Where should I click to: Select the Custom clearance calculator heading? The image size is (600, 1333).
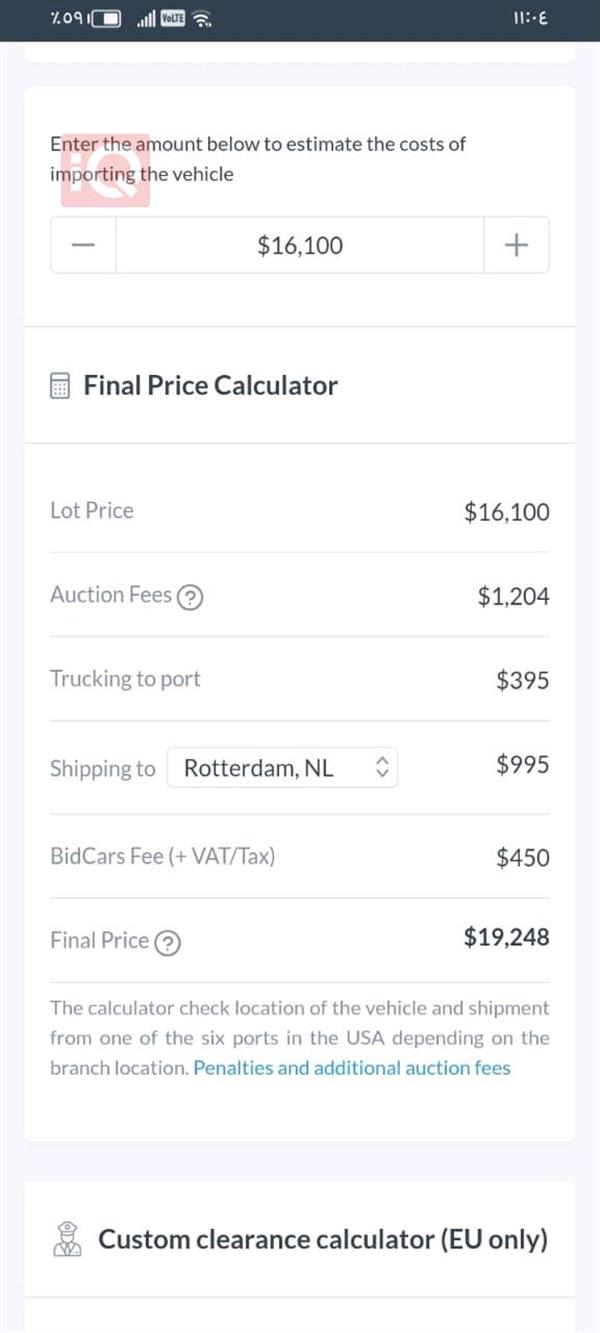(x=323, y=1240)
